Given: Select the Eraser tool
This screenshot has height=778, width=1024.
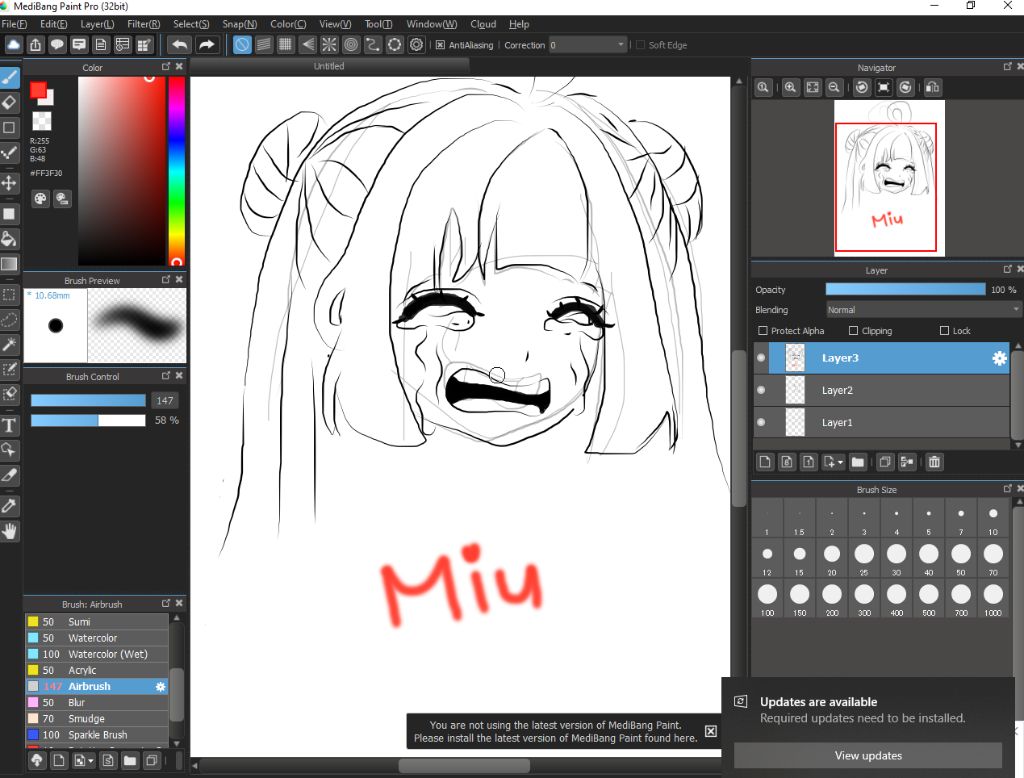Looking at the screenshot, I should pos(9,103).
